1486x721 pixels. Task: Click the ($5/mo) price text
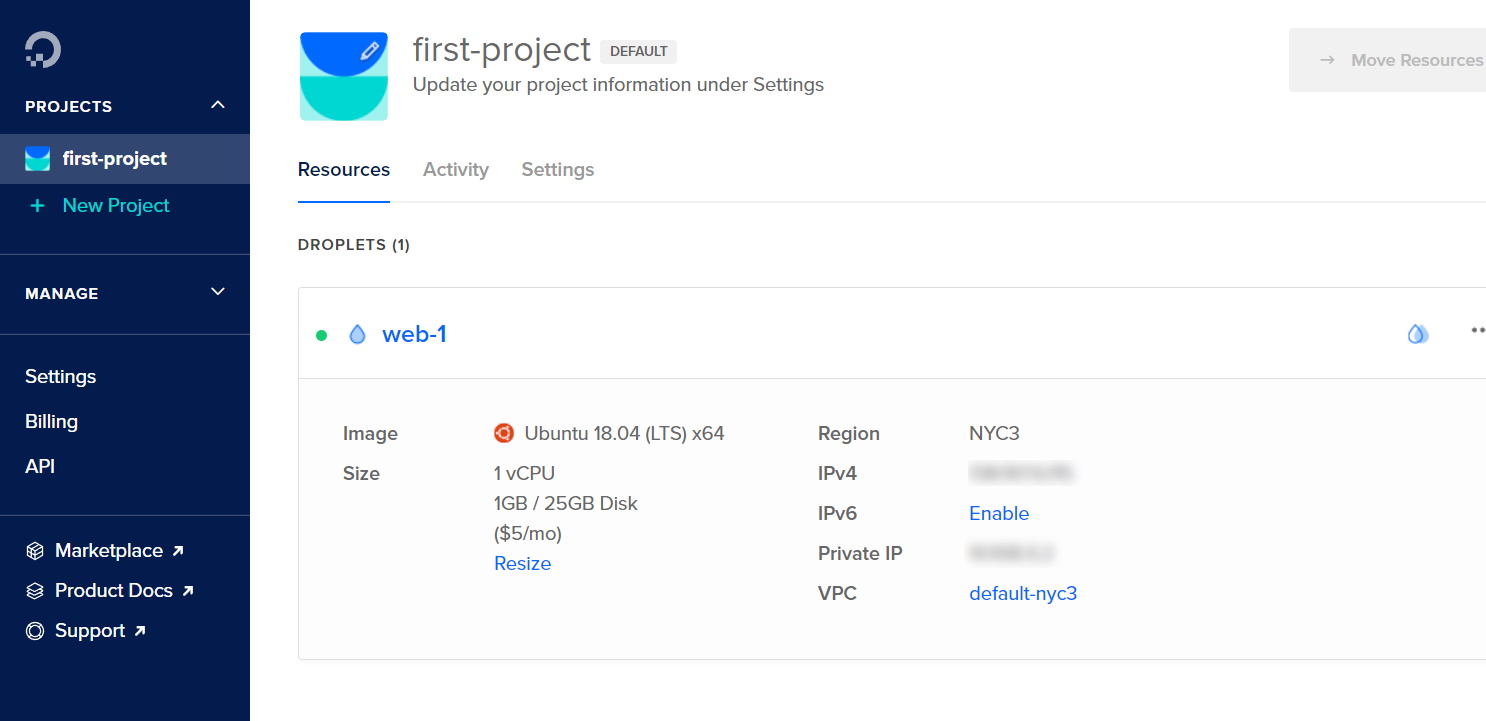click(x=528, y=533)
